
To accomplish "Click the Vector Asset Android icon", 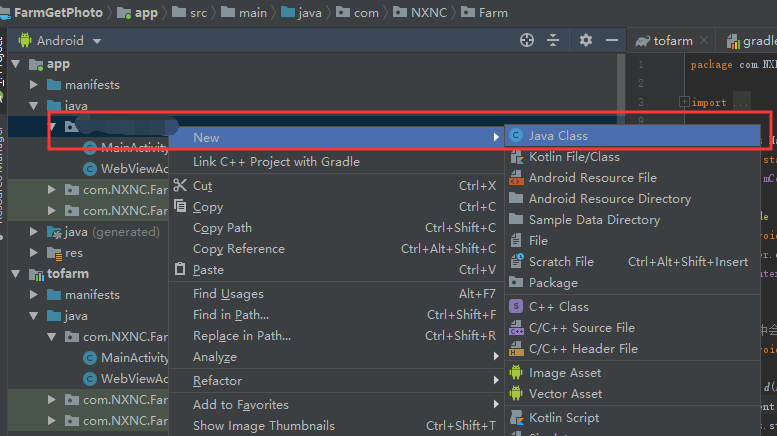I will click(x=516, y=394).
